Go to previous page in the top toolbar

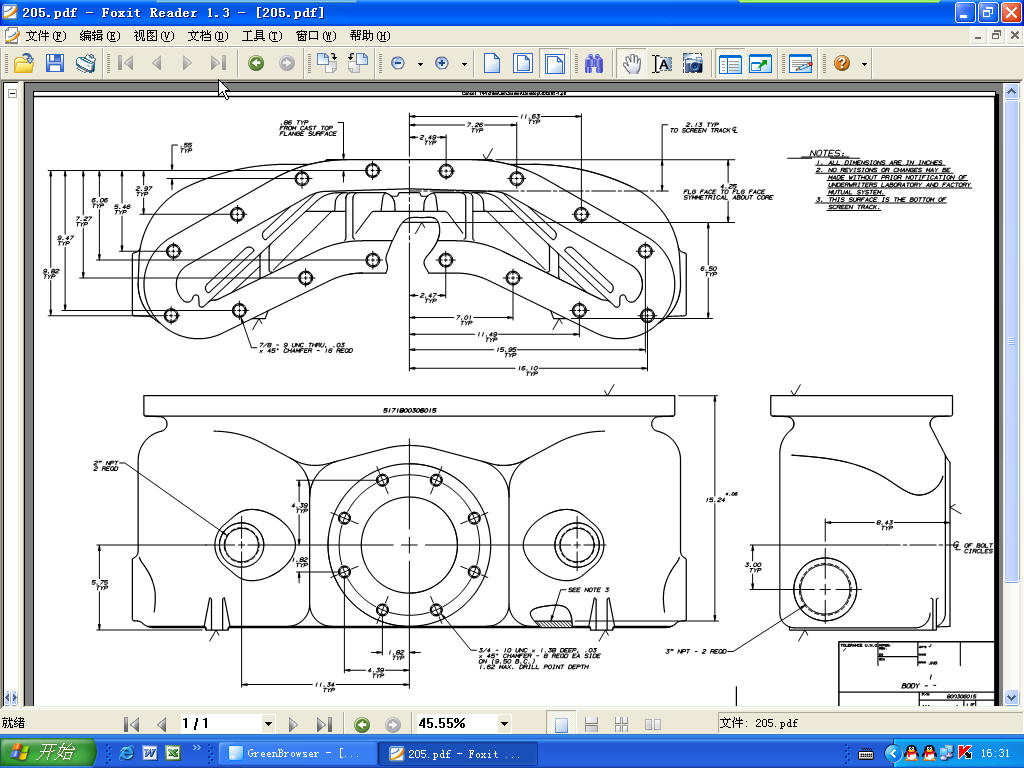pyautogui.click(x=156, y=63)
